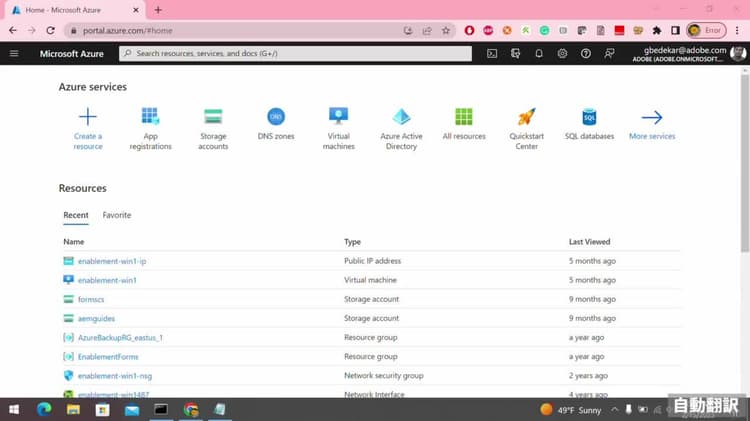
Task: Launch Cloud Shell from the top bar
Action: (492, 54)
